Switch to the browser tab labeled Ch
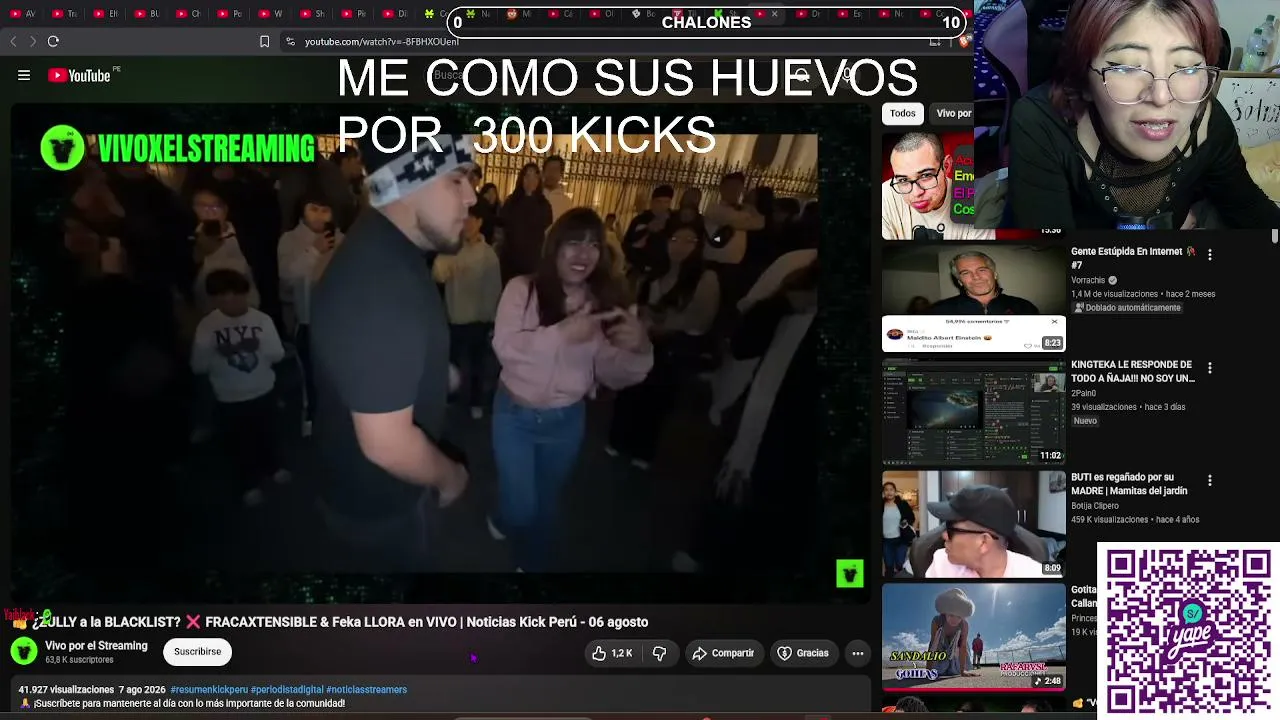The width and height of the screenshot is (1280, 720). (x=188, y=14)
